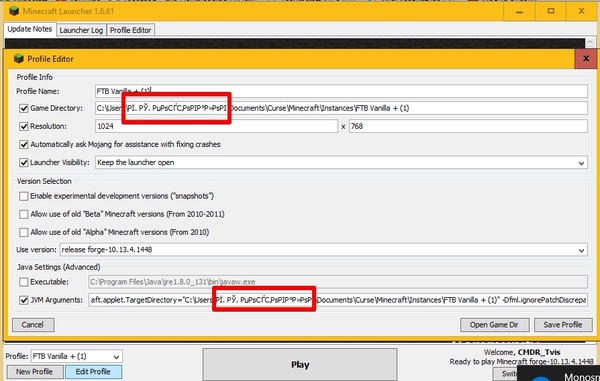Click the CMDR_Tvis username text

[x=539, y=352]
